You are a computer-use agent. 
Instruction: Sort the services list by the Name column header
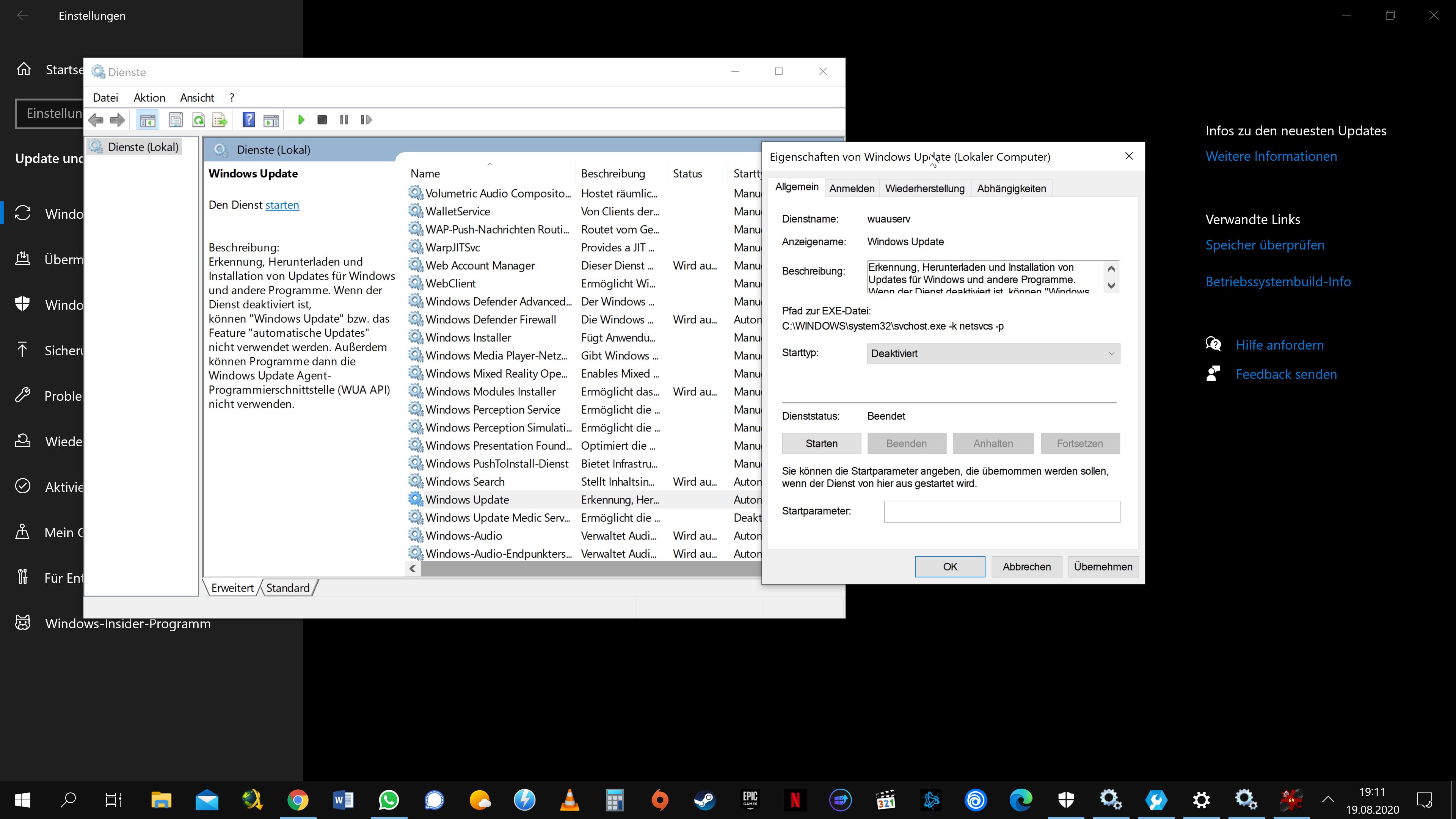tap(425, 174)
